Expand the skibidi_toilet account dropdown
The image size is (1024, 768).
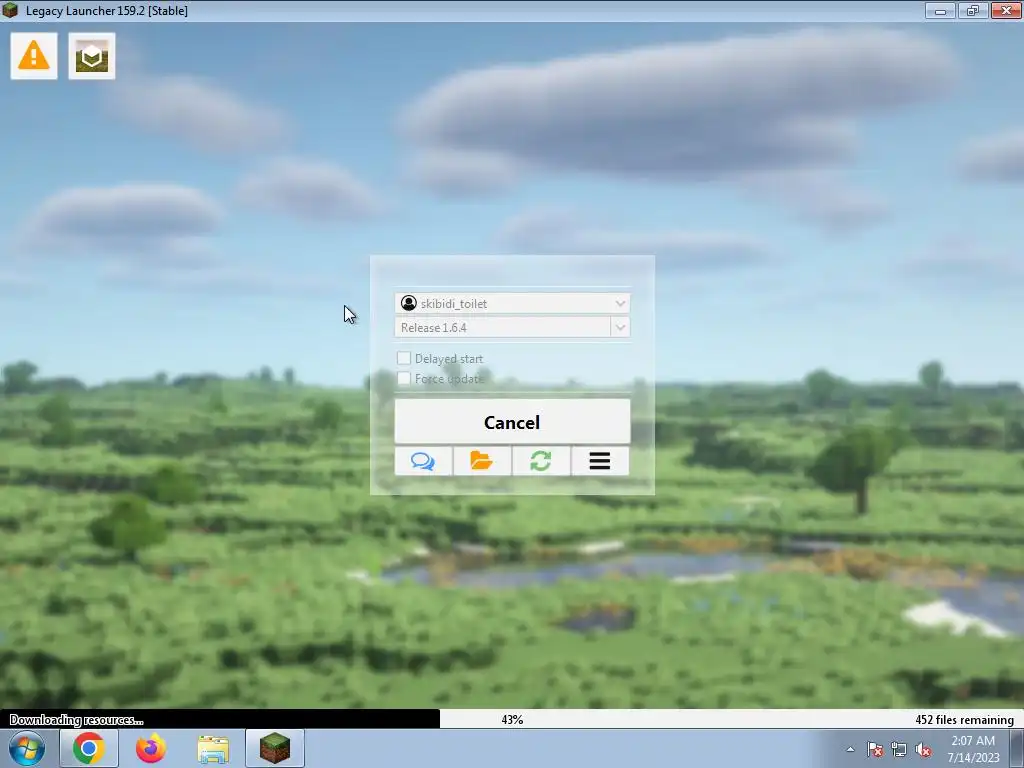click(x=620, y=303)
